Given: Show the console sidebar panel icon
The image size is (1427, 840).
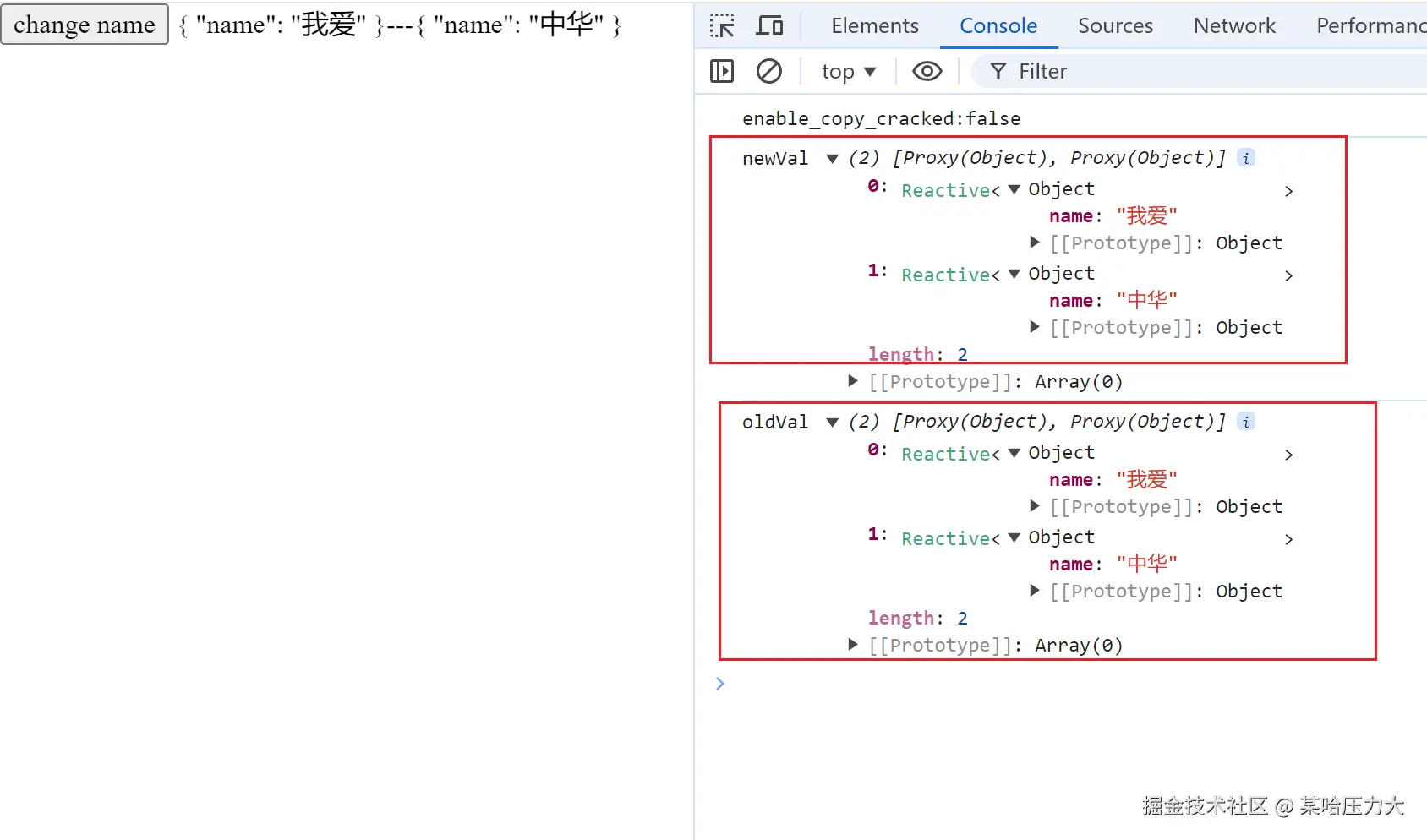Looking at the screenshot, I should [722, 71].
